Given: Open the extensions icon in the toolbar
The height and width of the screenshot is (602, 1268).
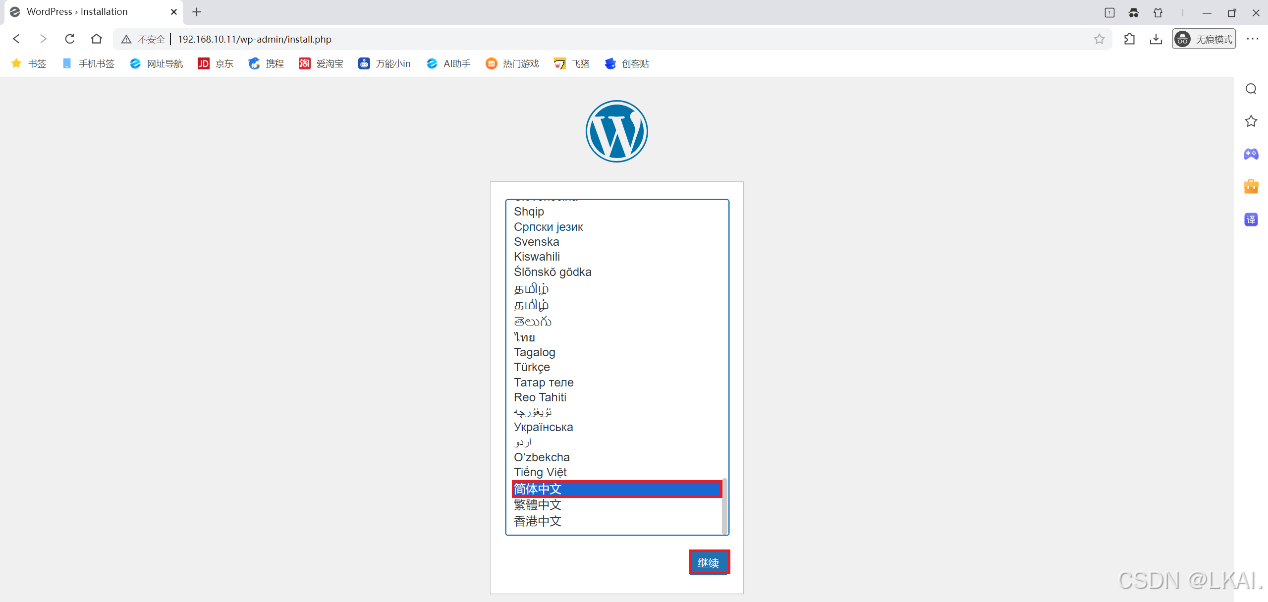Looking at the screenshot, I should (1130, 39).
